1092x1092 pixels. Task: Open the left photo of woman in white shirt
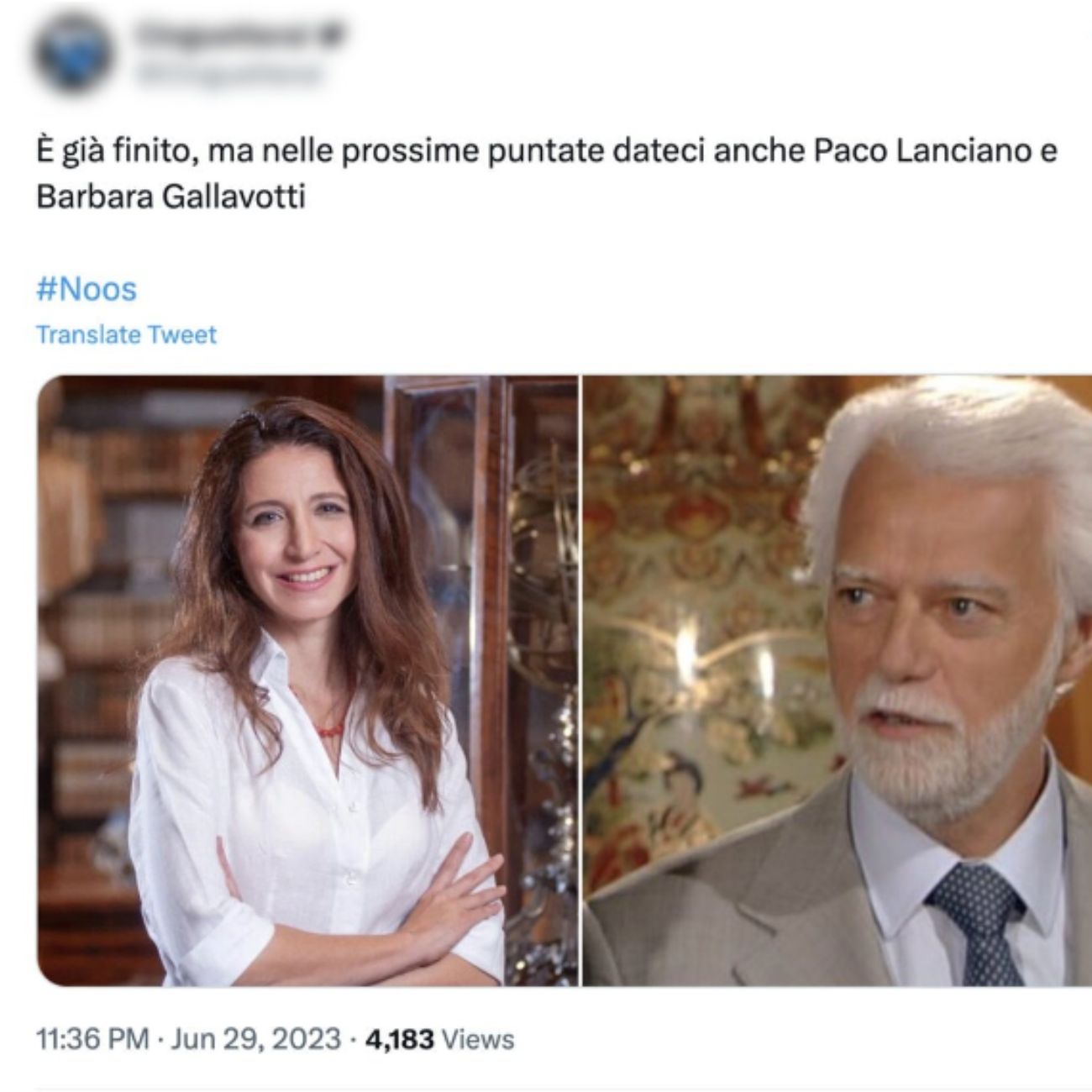click(x=308, y=680)
